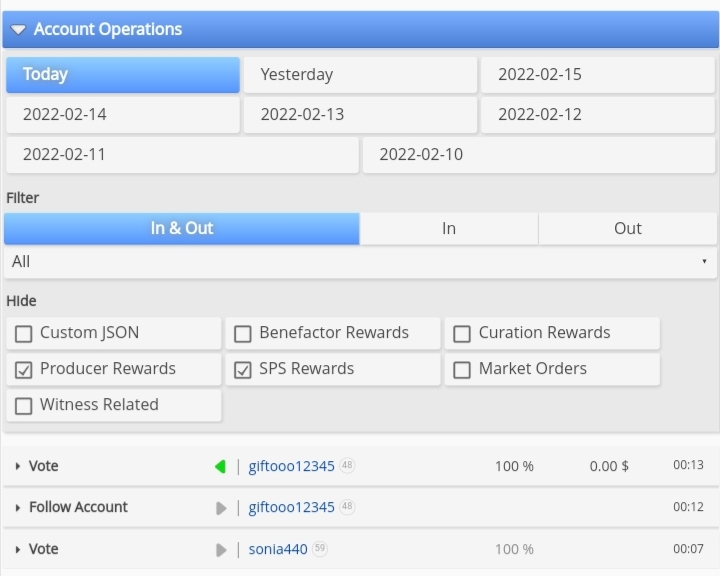The width and height of the screenshot is (720, 576).
Task: Uncheck Producer Rewards hiding
Action: 23,370
